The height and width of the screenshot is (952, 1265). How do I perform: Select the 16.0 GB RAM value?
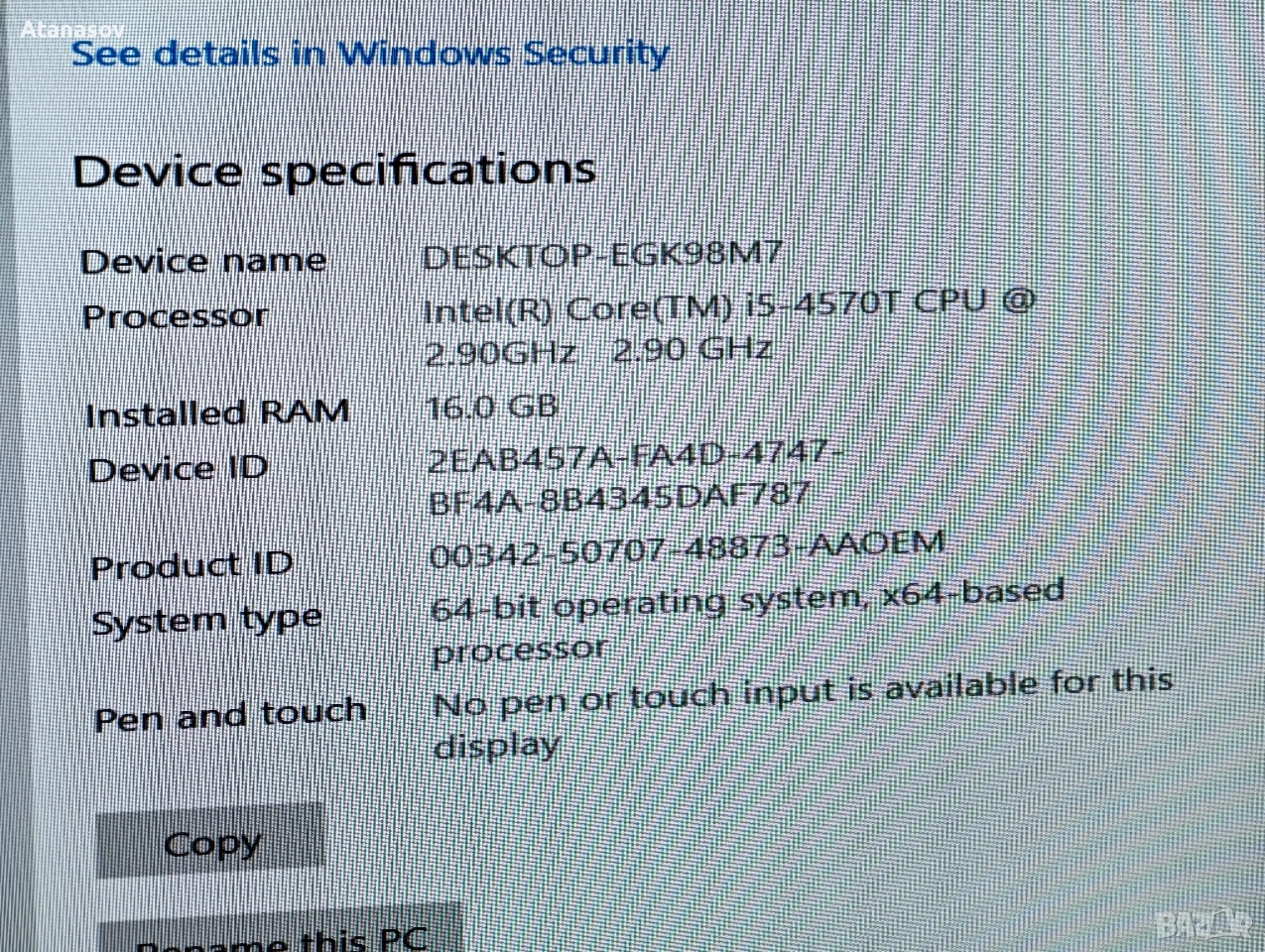pyautogui.click(x=492, y=407)
